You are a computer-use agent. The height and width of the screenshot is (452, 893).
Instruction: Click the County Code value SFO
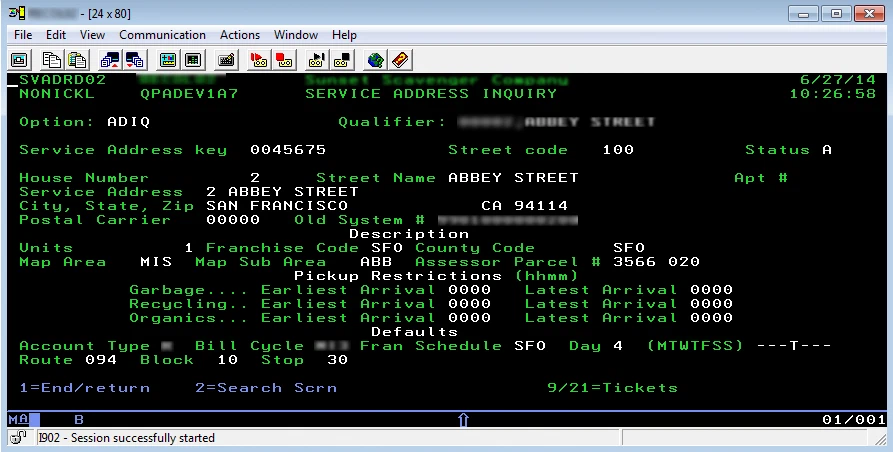(x=629, y=248)
